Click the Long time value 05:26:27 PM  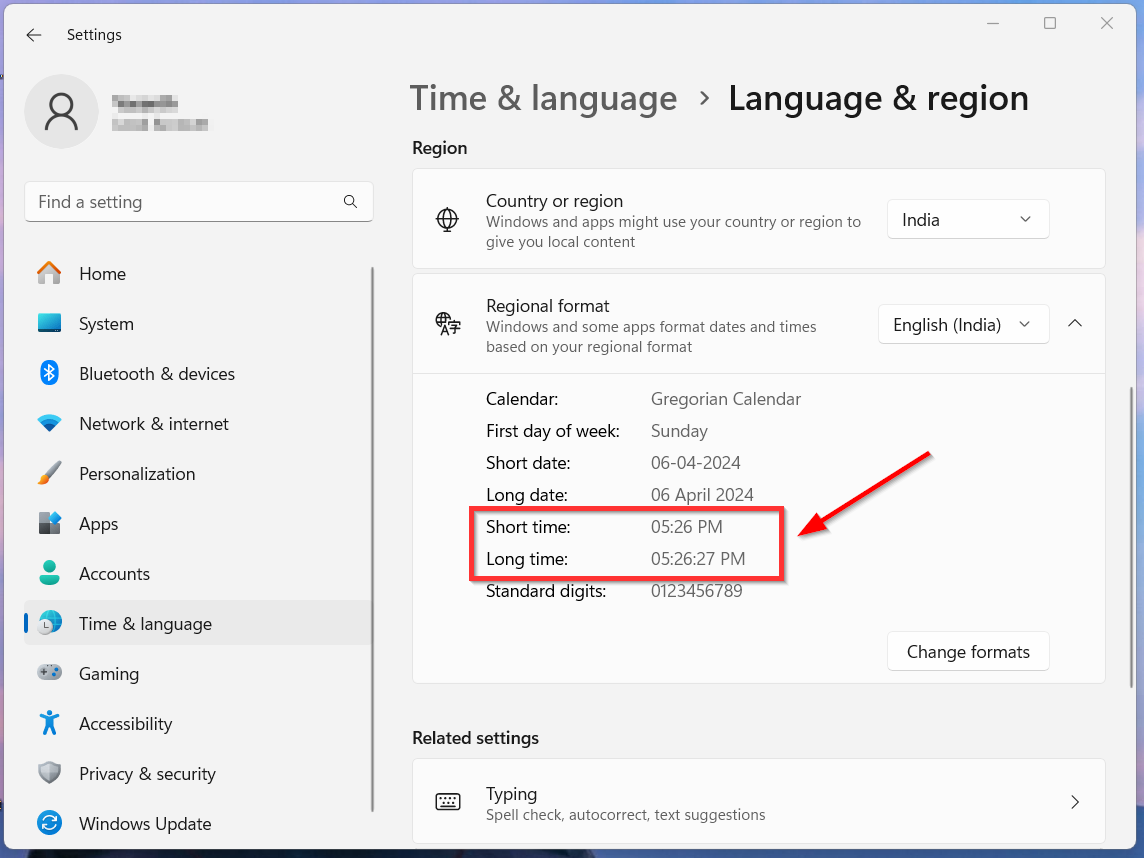pyautogui.click(x=698, y=559)
